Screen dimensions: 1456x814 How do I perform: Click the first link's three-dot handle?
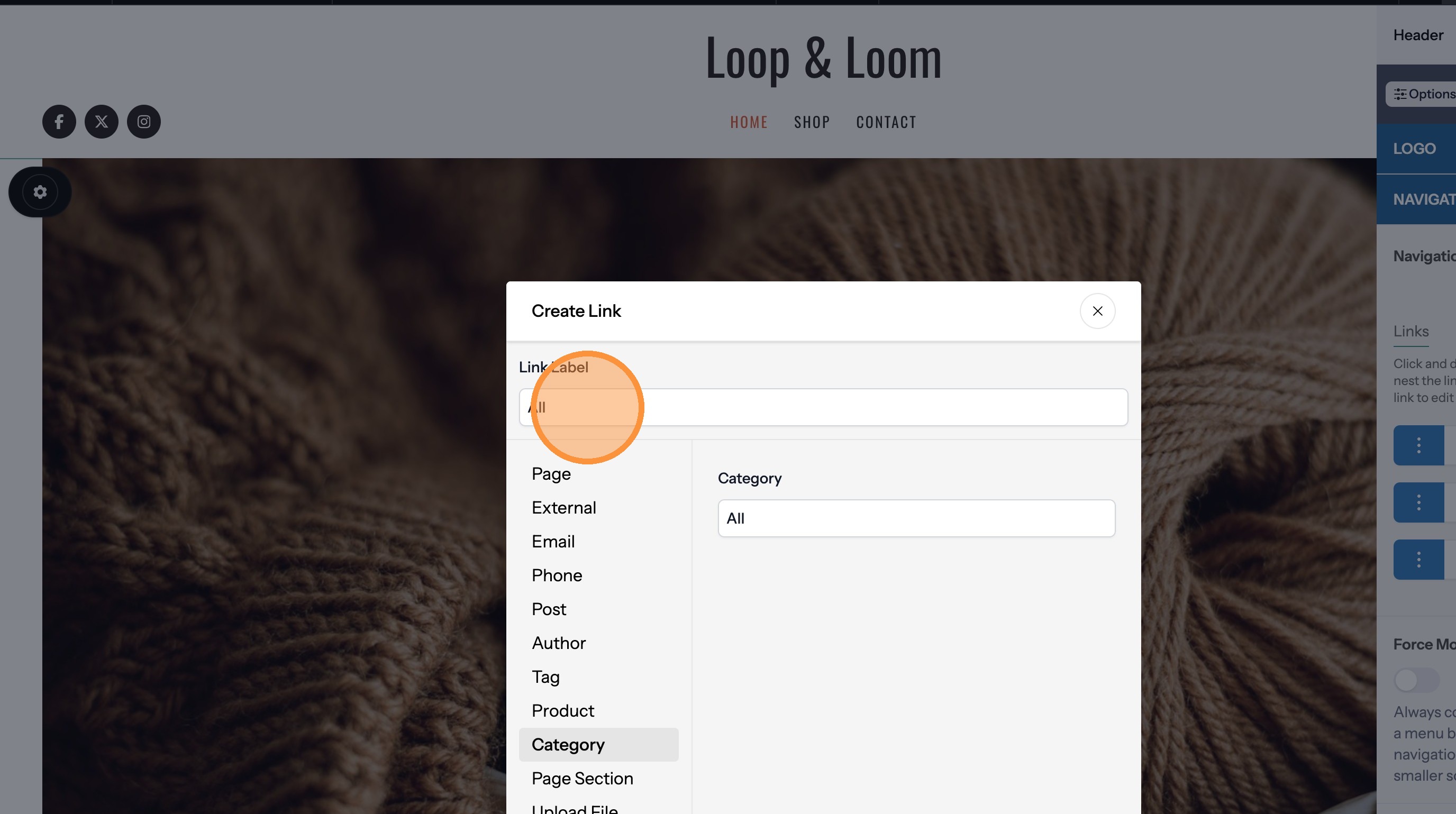pyautogui.click(x=1418, y=445)
